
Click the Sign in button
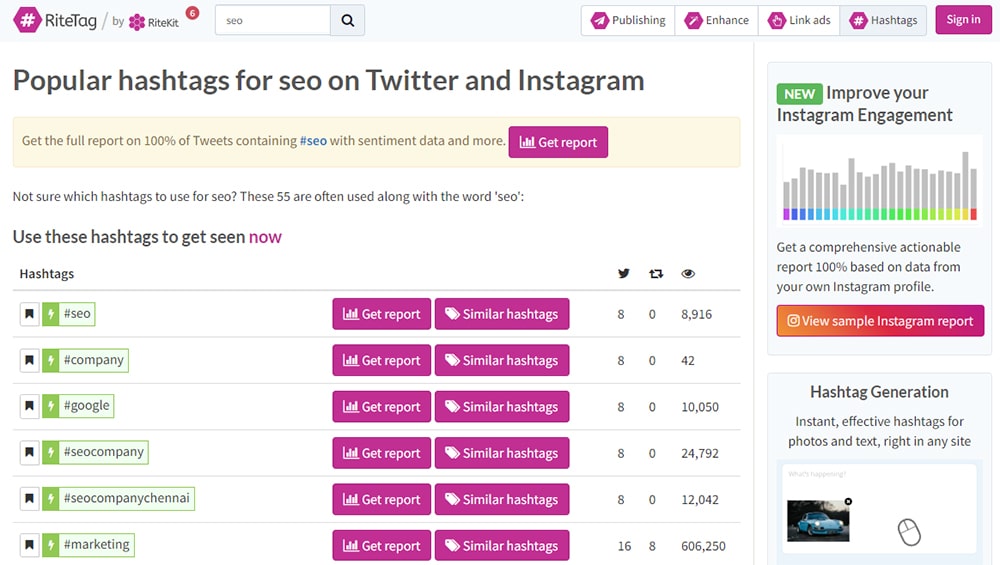tap(964, 20)
